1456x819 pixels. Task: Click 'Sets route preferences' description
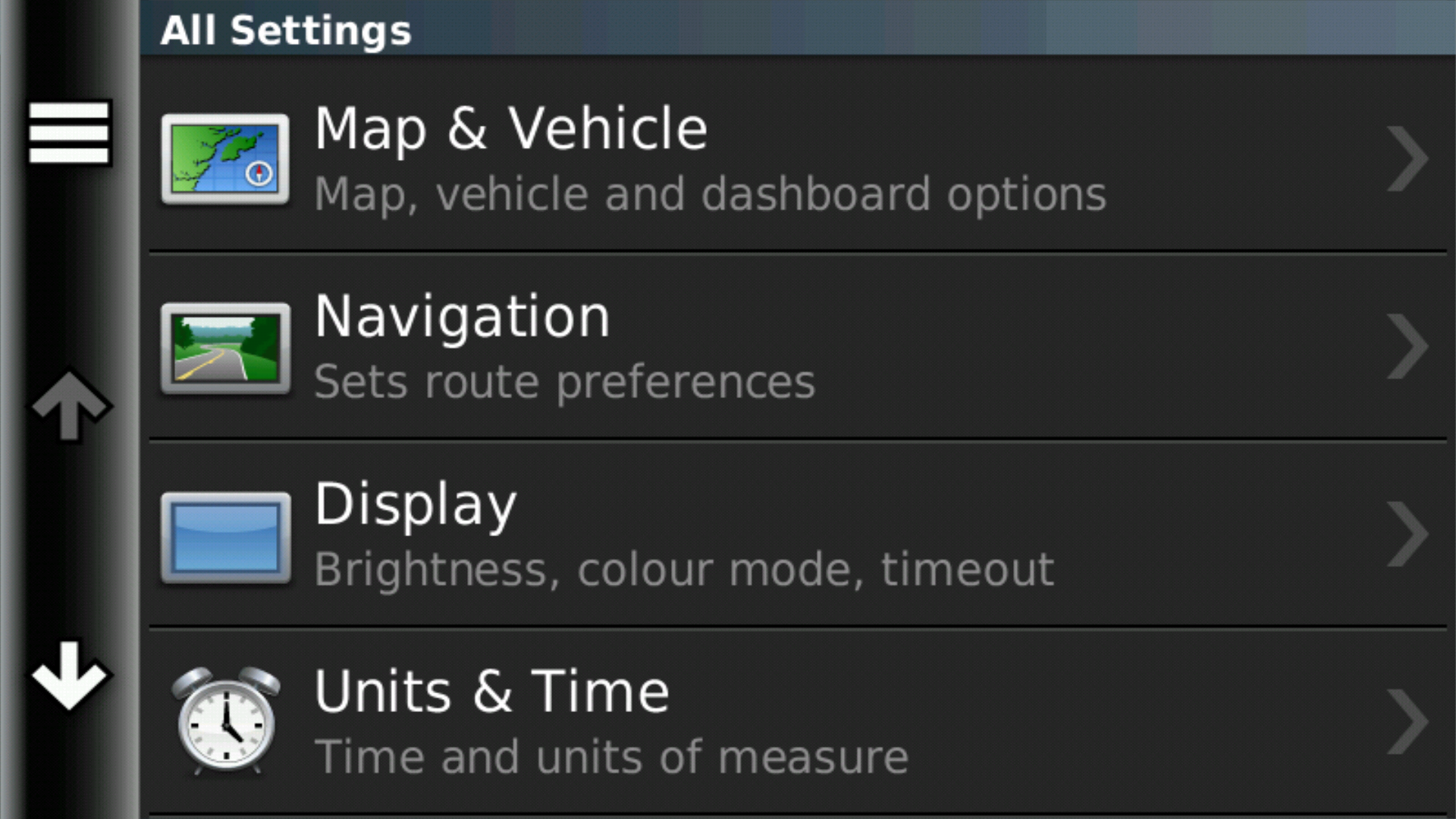(x=565, y=381)
